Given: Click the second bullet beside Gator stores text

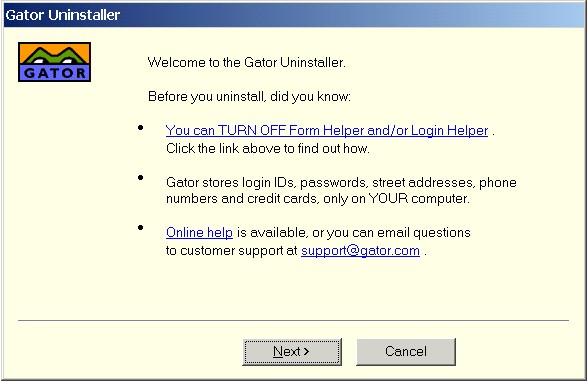Looking at the screenshot, I should (x=141, y=178).
